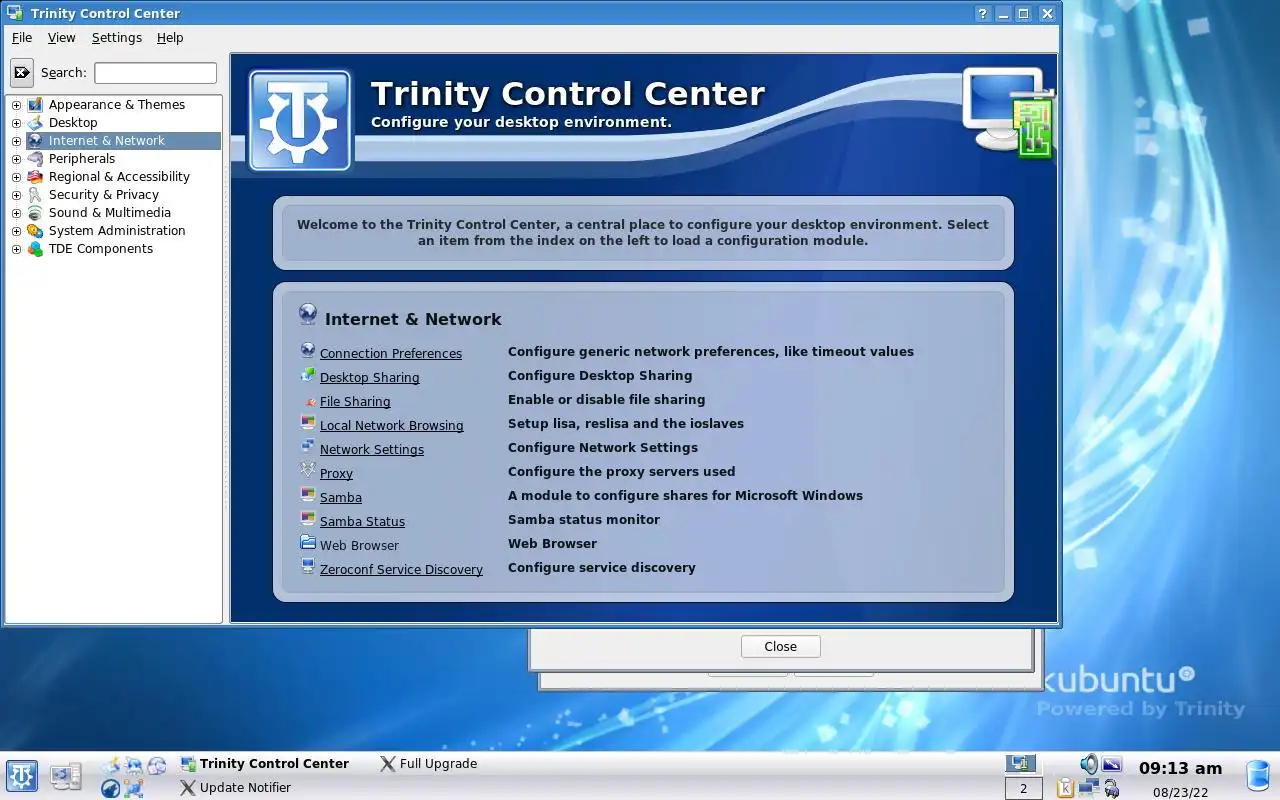Open the File menu
The width and height of the screenshot is (1280, 800).
pyautogui.click(x=22, y=37)
